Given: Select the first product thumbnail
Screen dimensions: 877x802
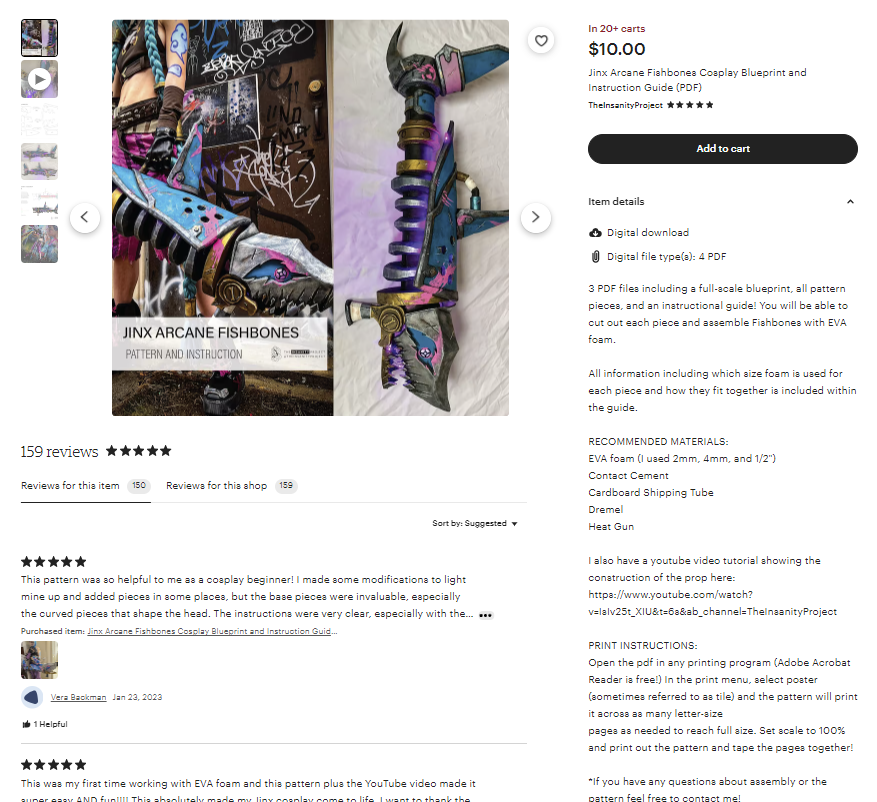Looking at the screenshot, I should click(39, 38).
